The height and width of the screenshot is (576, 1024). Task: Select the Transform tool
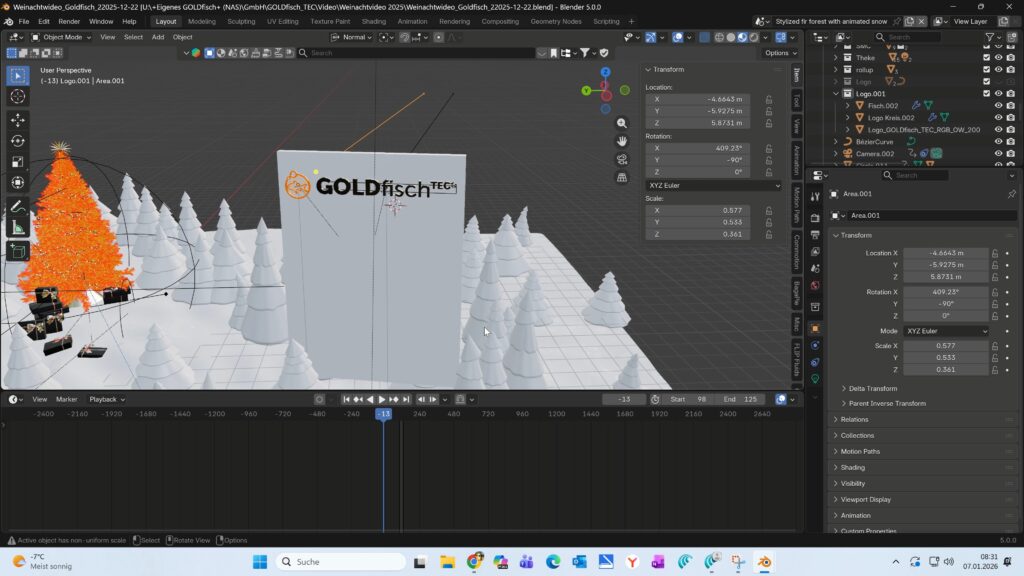(x=18, y=182)
